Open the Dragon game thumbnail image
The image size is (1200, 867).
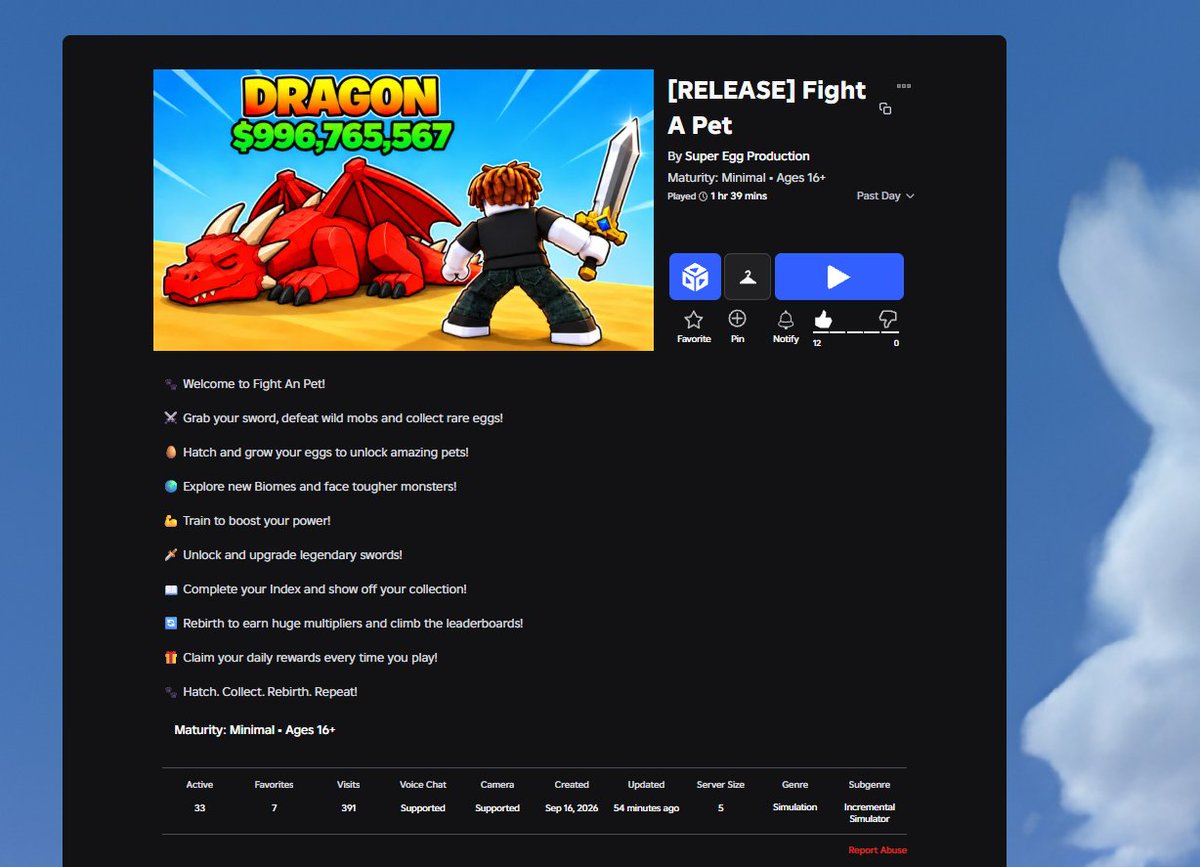click(x=403, y=210)
